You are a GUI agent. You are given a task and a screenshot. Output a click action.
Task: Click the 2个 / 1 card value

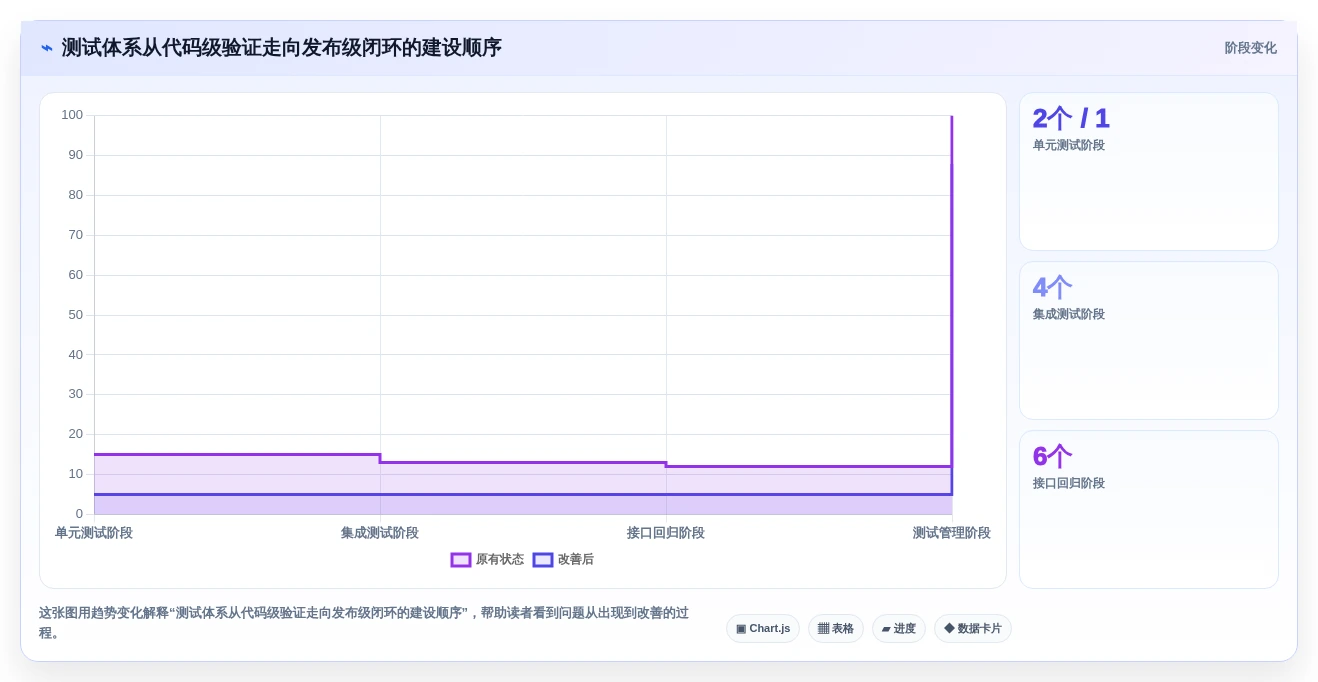coord(1071,118)
